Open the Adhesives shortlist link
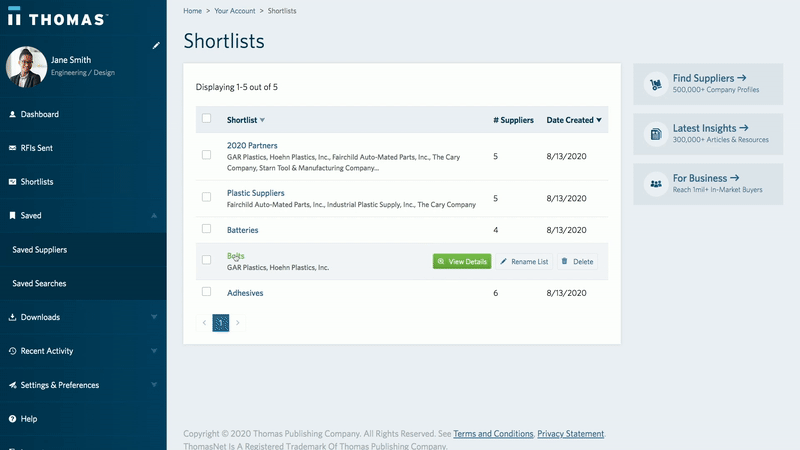The image size is (800, 450). (245, 293)
